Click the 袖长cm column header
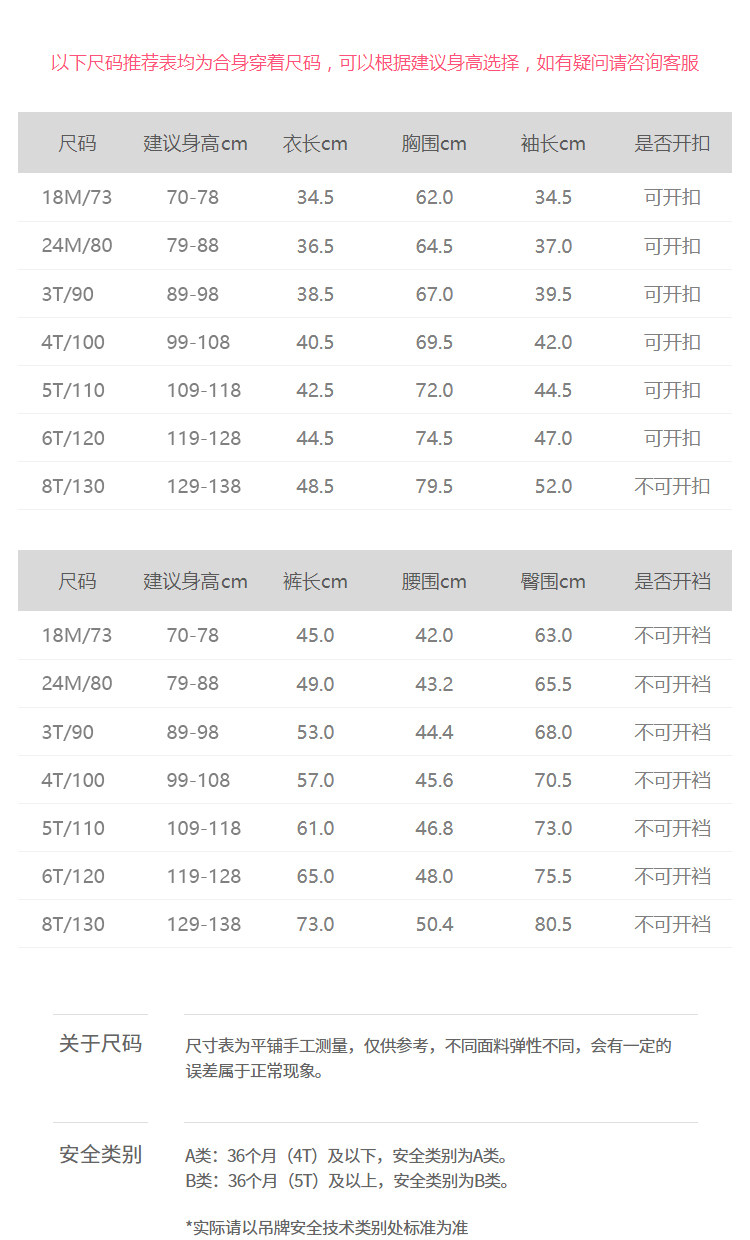750x1240 pixels. [x=553, y=143]
